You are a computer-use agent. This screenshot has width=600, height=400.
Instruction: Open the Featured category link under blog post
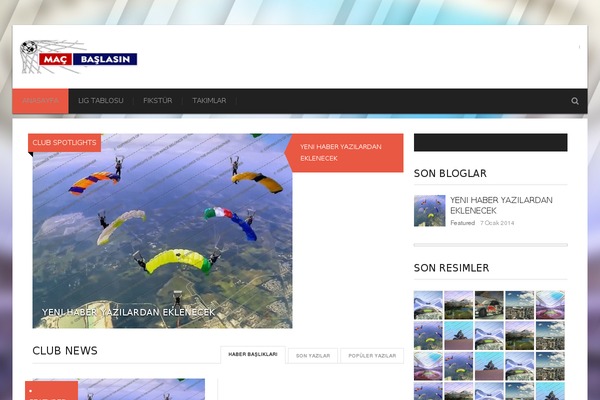click(x=463, y=223)
